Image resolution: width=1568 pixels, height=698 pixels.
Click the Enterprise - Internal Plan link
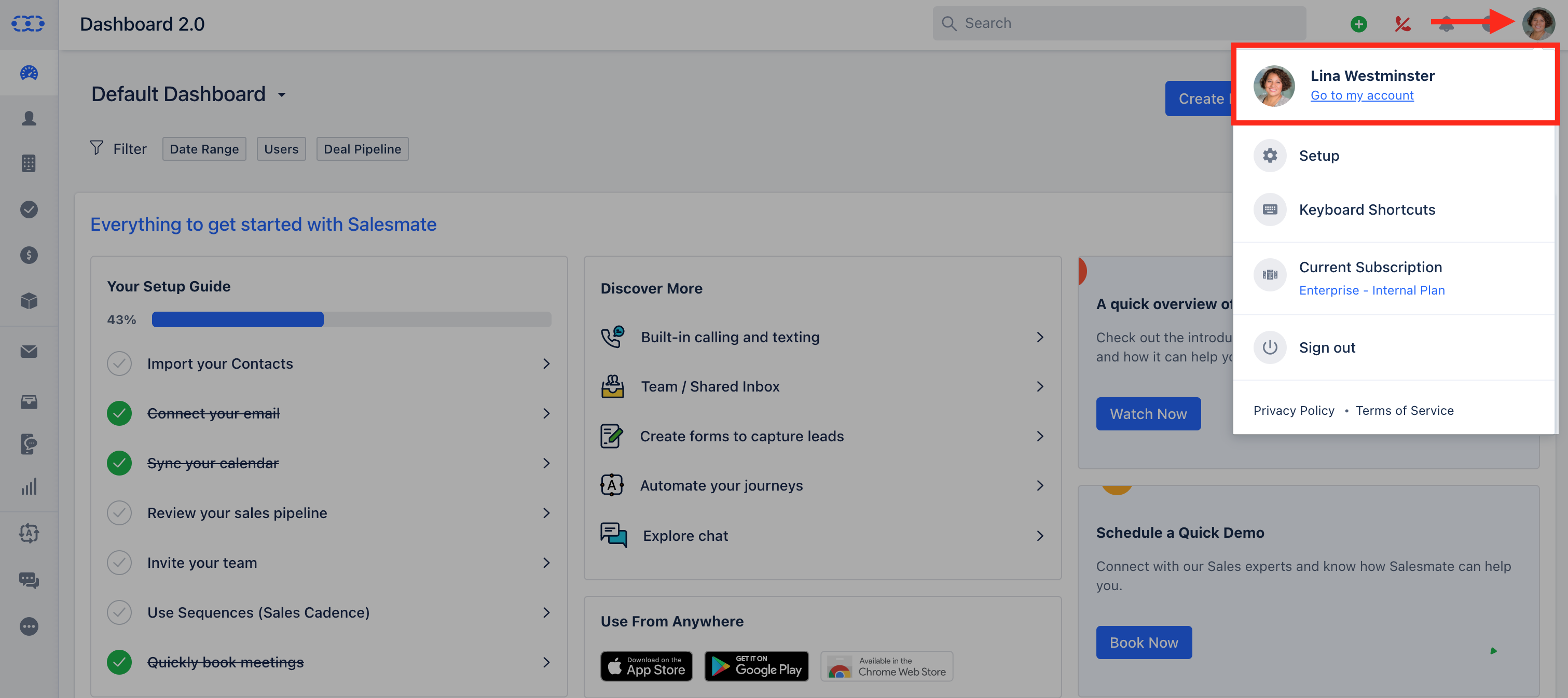pyautogui.click(x=1371, y=290)
